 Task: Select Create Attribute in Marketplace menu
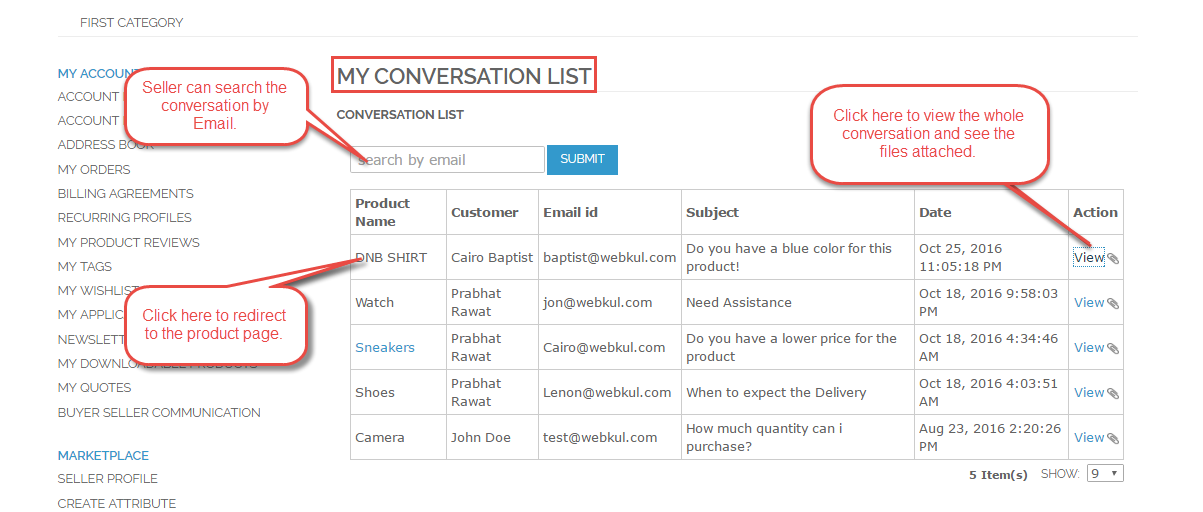(x=117, y=503)
